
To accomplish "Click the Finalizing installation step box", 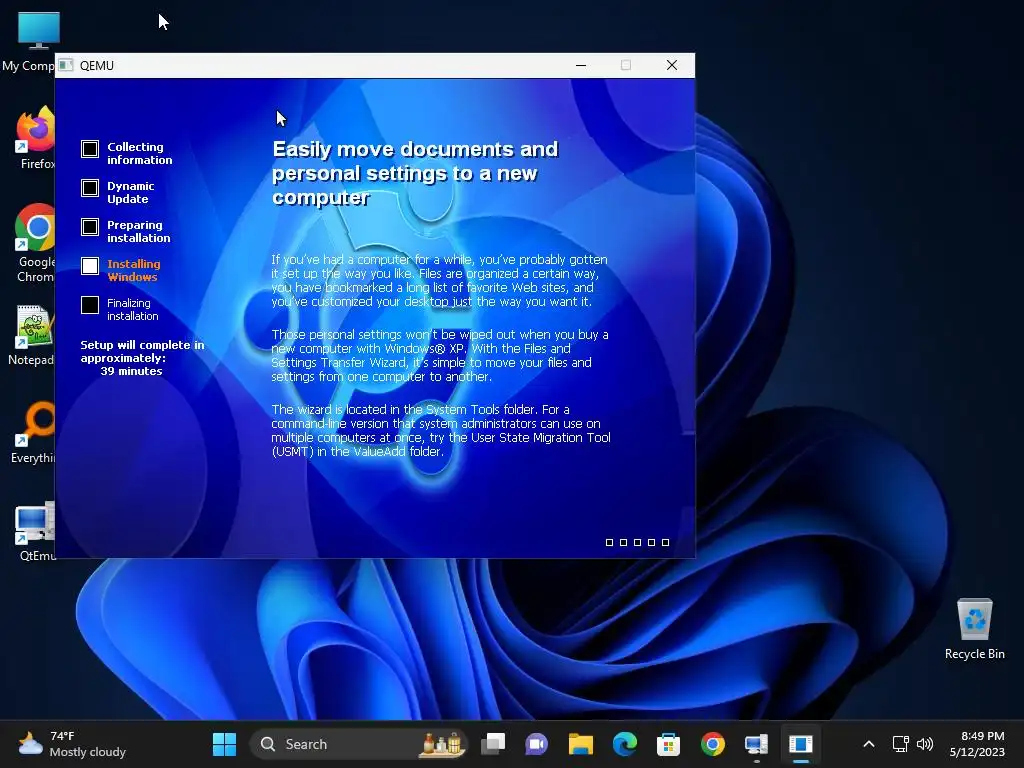I will [90, 305].
